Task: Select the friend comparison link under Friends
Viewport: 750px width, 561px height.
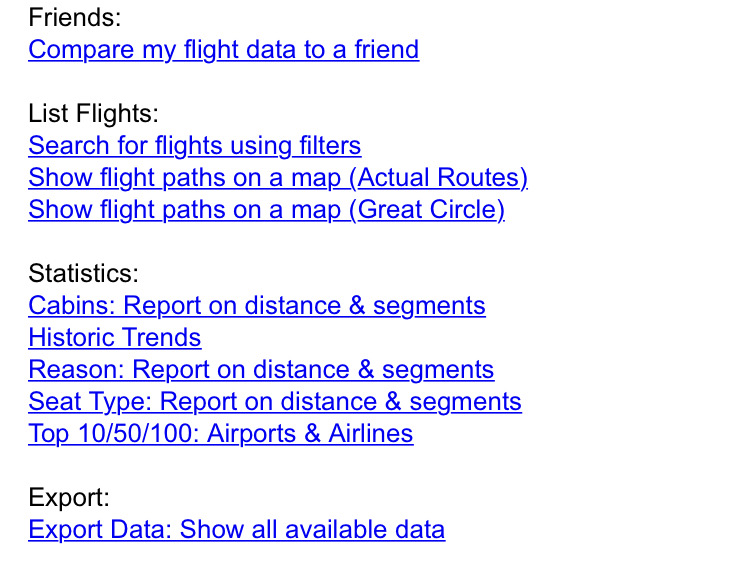Action: [x=223, y=49]
